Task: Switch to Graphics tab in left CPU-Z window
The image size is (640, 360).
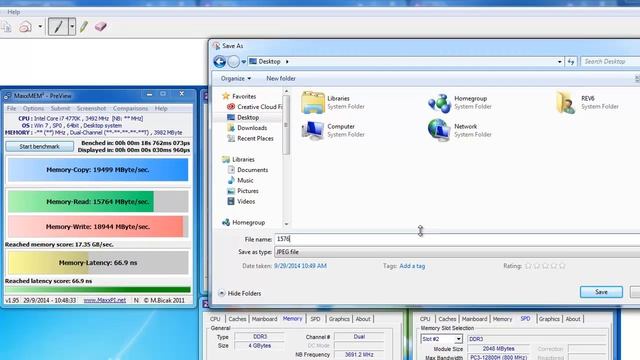Action: pos(339,319)
